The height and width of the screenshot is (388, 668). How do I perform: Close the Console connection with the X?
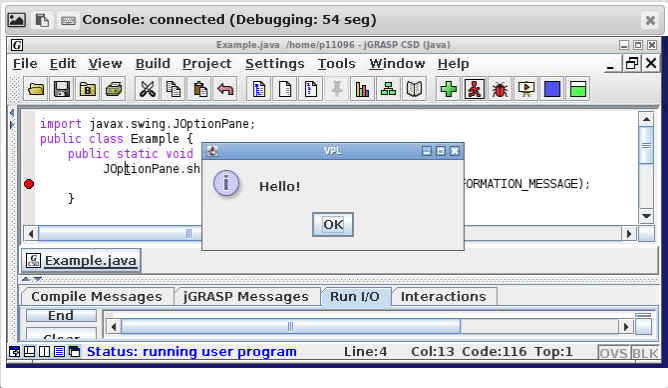(x=650, y=20)
